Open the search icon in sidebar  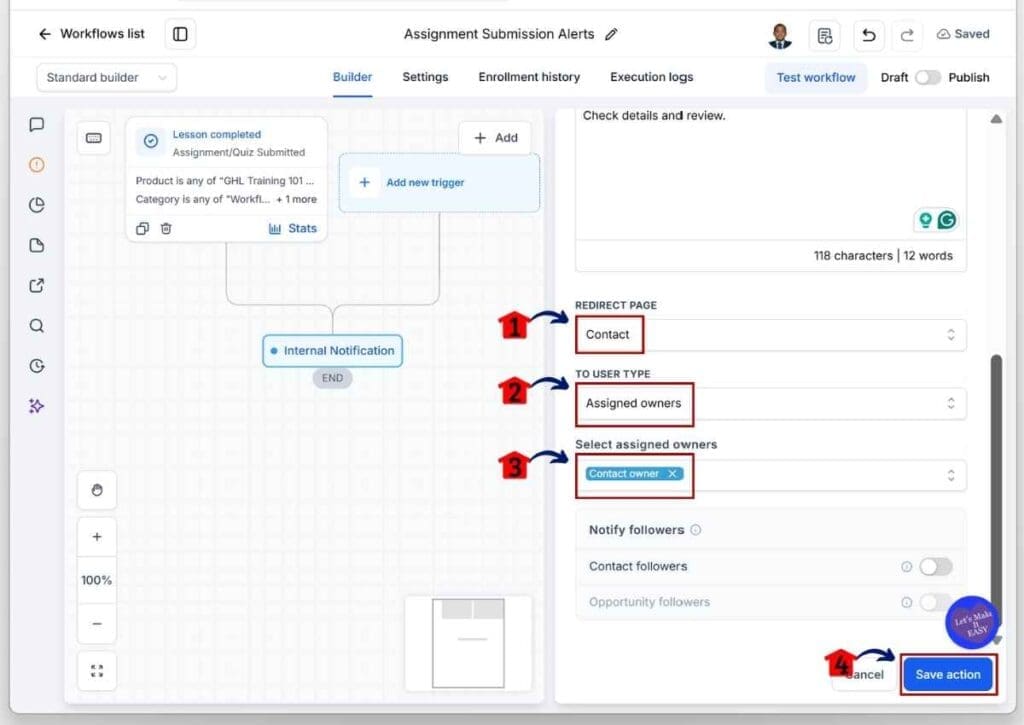point(37,325)
